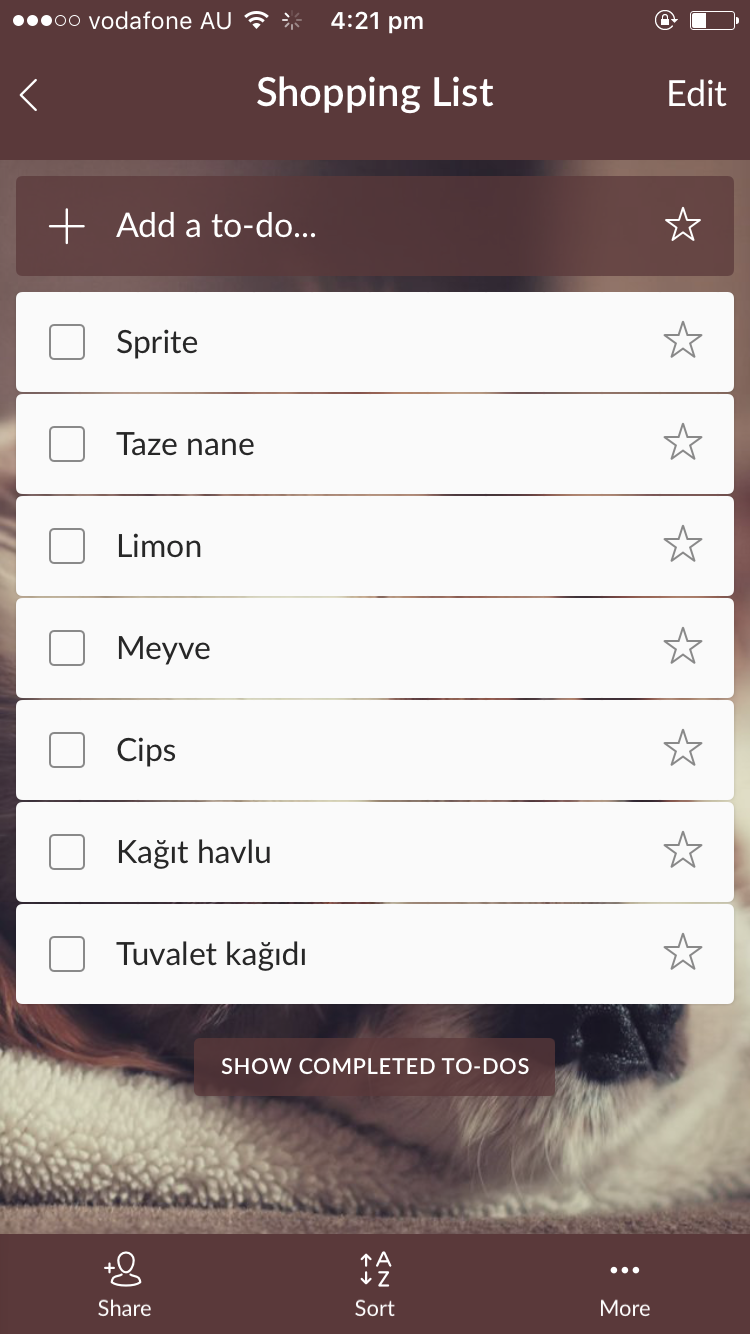The height and width of the screenshot is (1334, 750).
Task: Star the Taze nane item
Action: point(683,443)
